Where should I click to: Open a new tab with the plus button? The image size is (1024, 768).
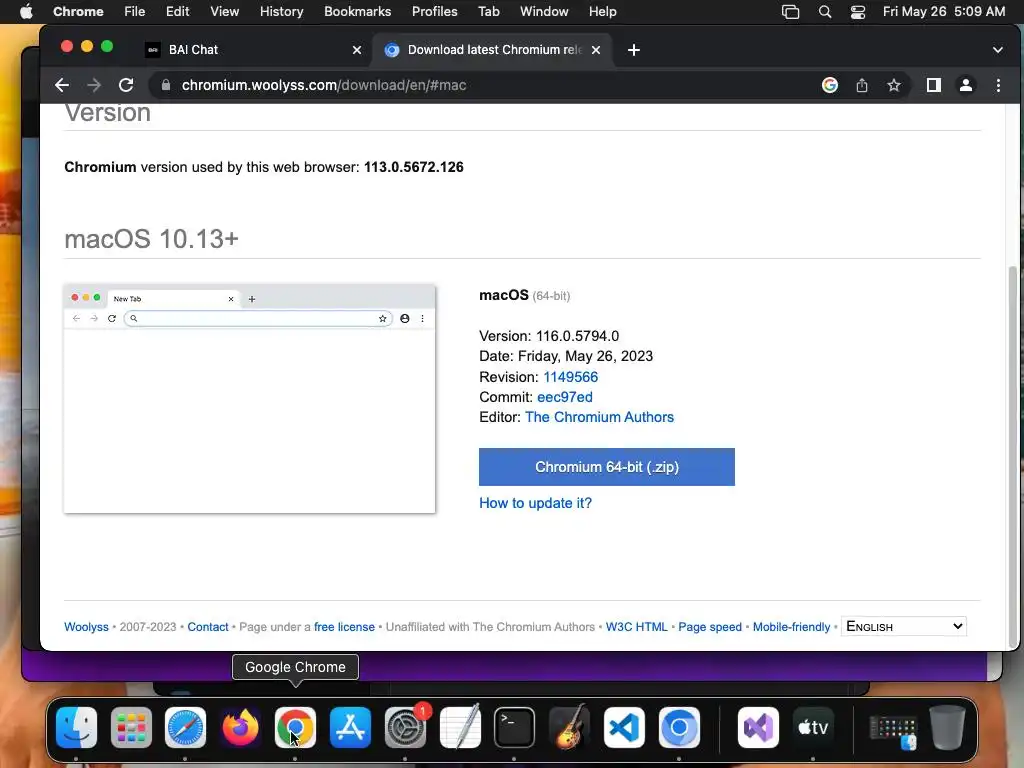[x=633, y=50]
